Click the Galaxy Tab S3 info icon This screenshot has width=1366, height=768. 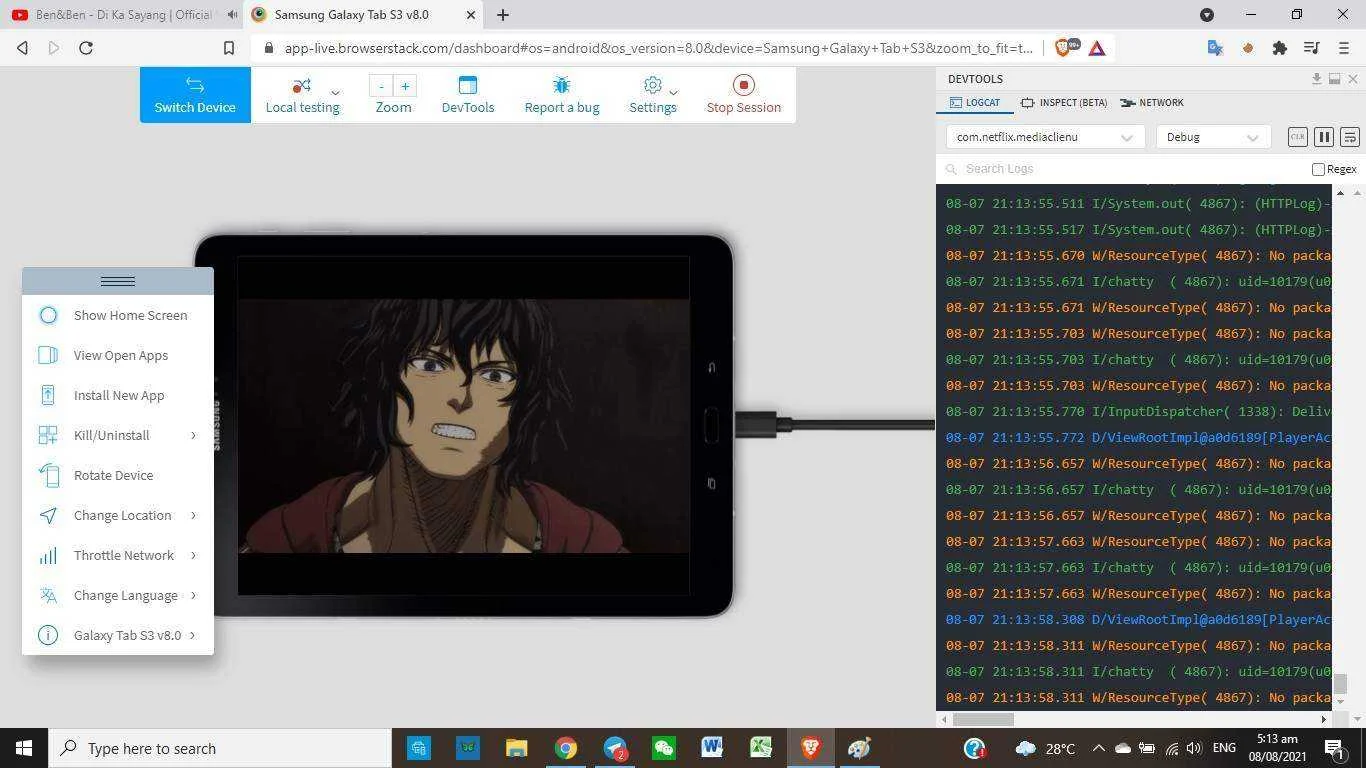click(x=48, y=635)
